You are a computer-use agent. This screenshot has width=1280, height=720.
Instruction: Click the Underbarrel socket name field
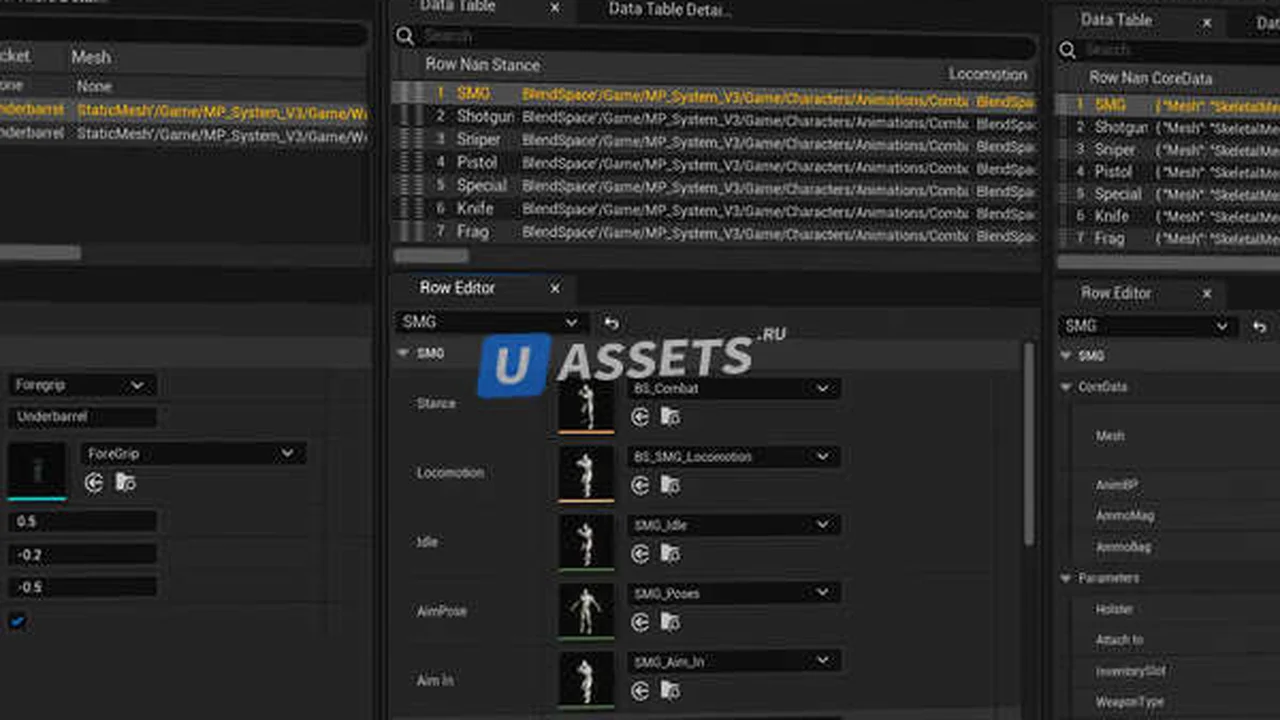(82, 417)
